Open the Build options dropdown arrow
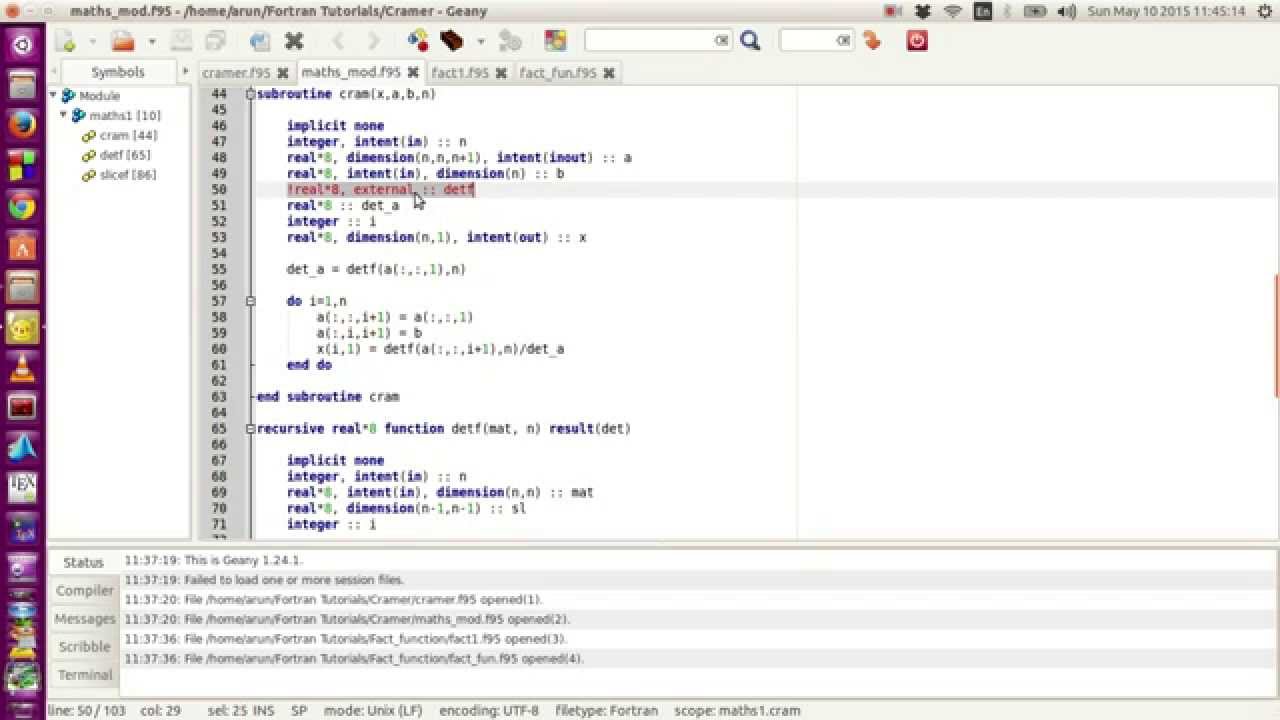This screenshot has width=1280, height=720. 480,41
